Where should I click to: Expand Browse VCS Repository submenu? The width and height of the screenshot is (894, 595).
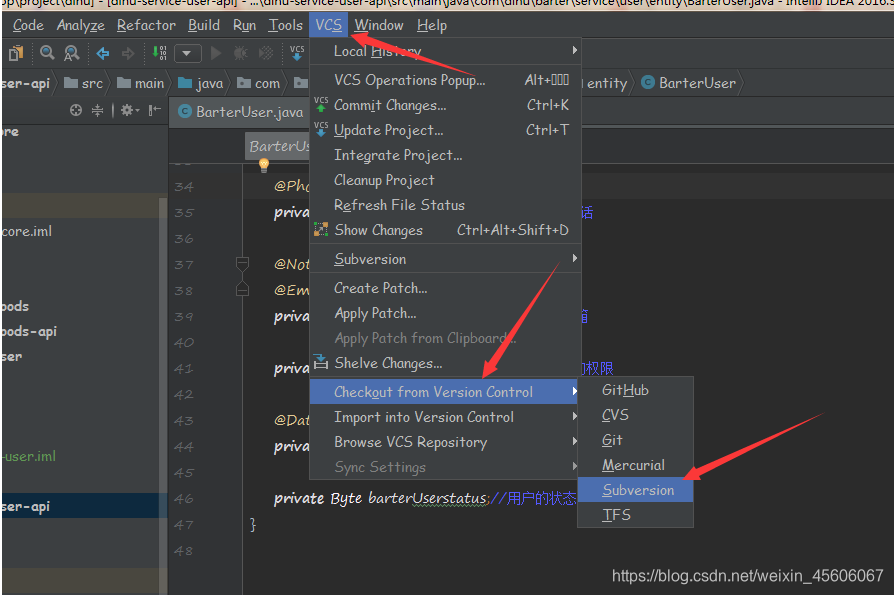(x=445, y=442)
